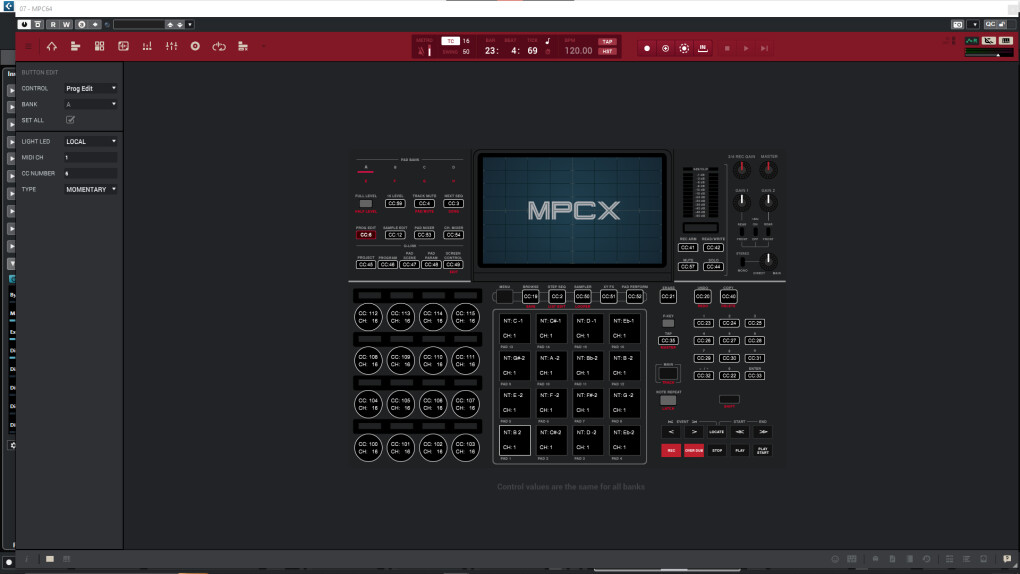Open the channel mixer faders icon

171,46
